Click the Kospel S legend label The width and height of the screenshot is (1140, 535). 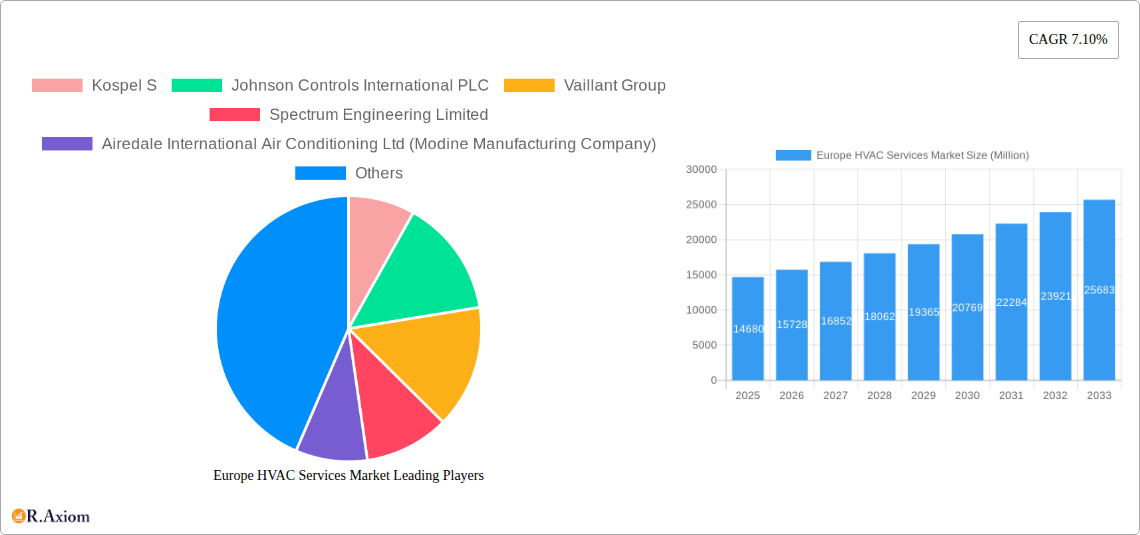(124, 85)
